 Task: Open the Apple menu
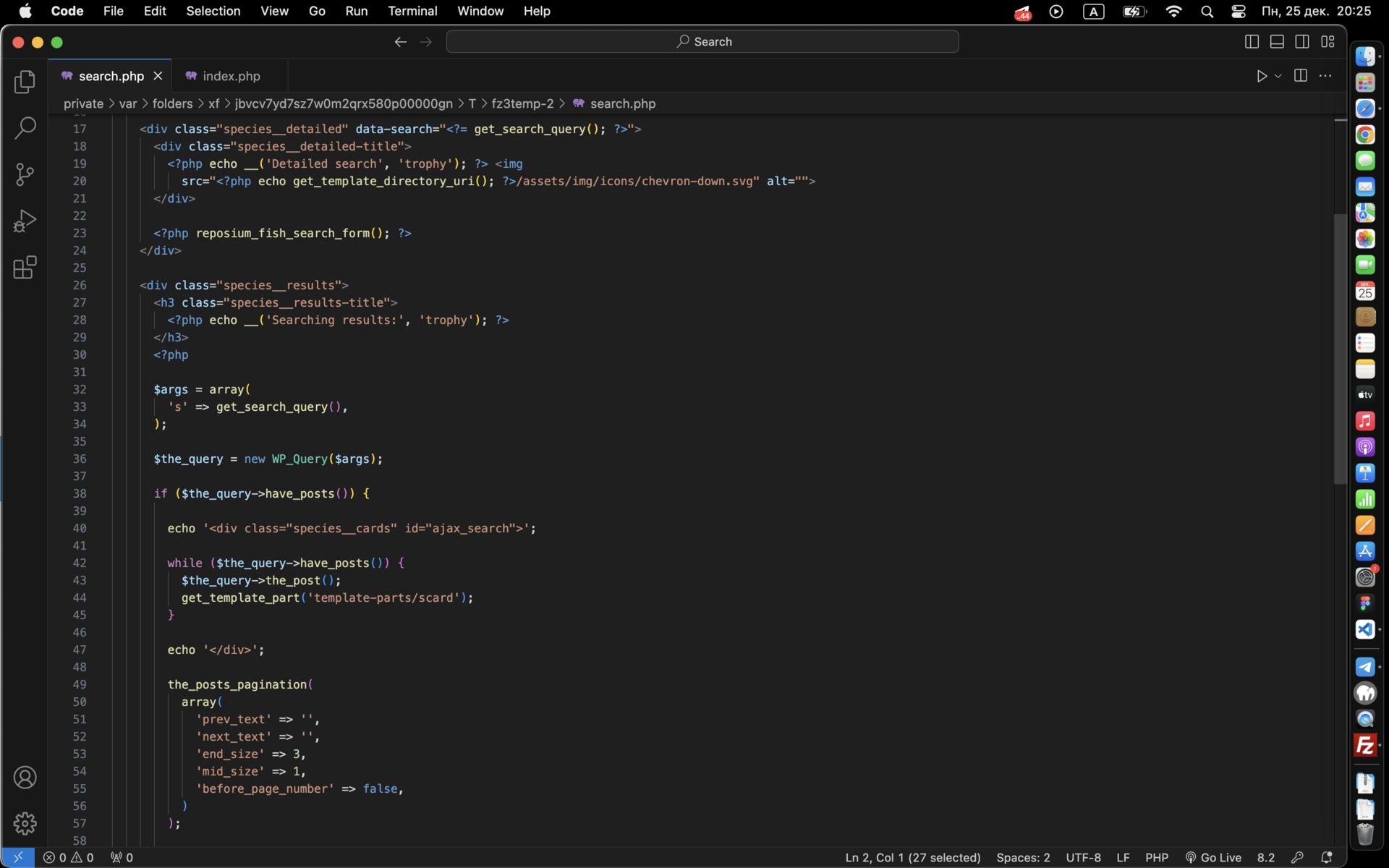tap(25, 11)
